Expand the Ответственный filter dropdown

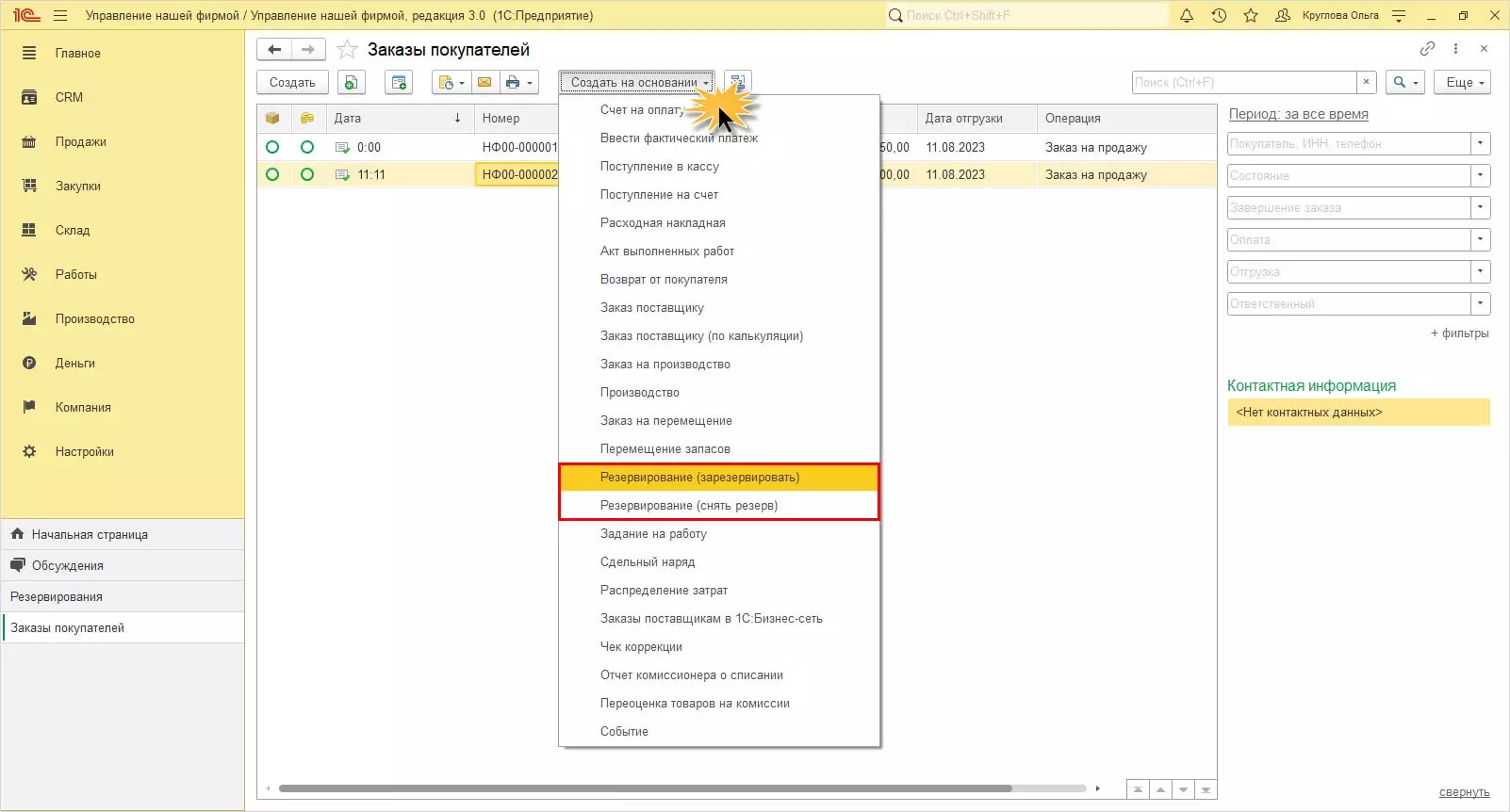[1480, 304]
